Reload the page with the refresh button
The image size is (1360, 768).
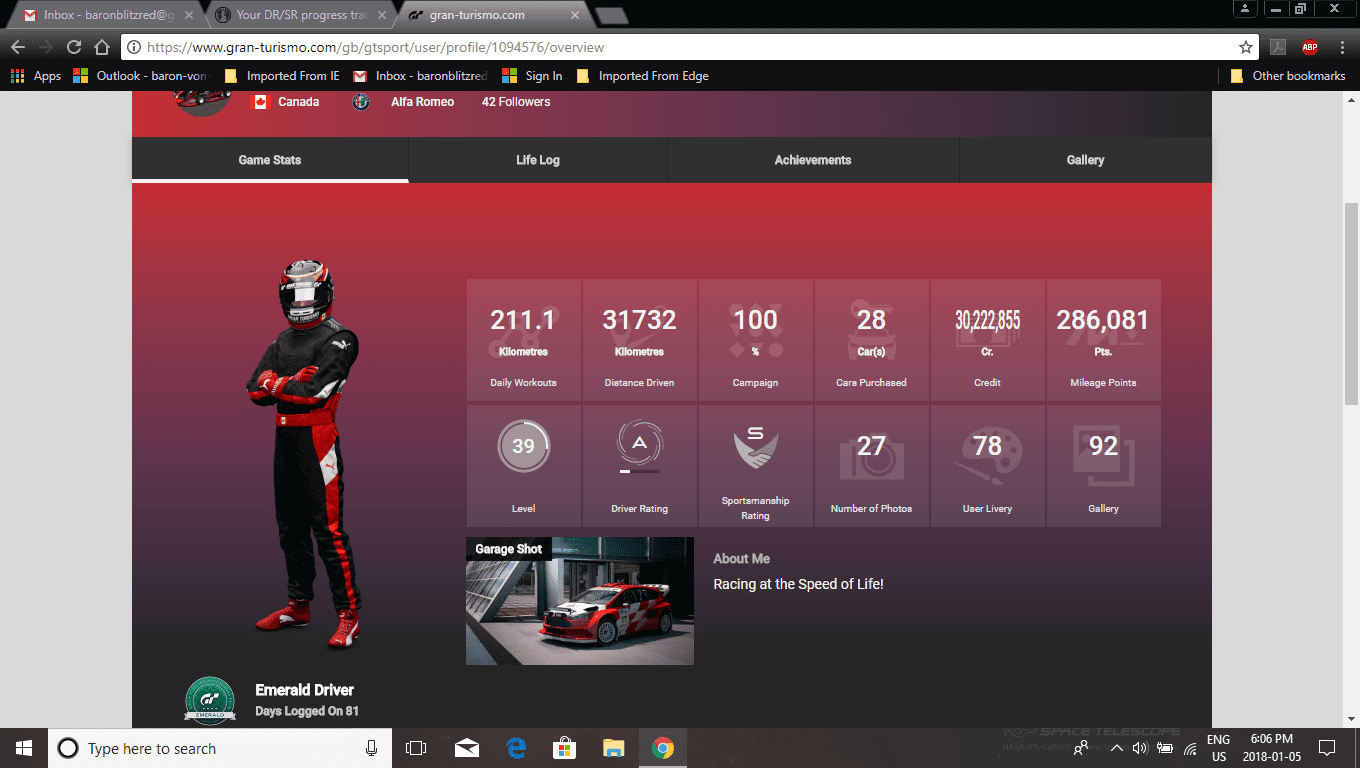(74, 47)
